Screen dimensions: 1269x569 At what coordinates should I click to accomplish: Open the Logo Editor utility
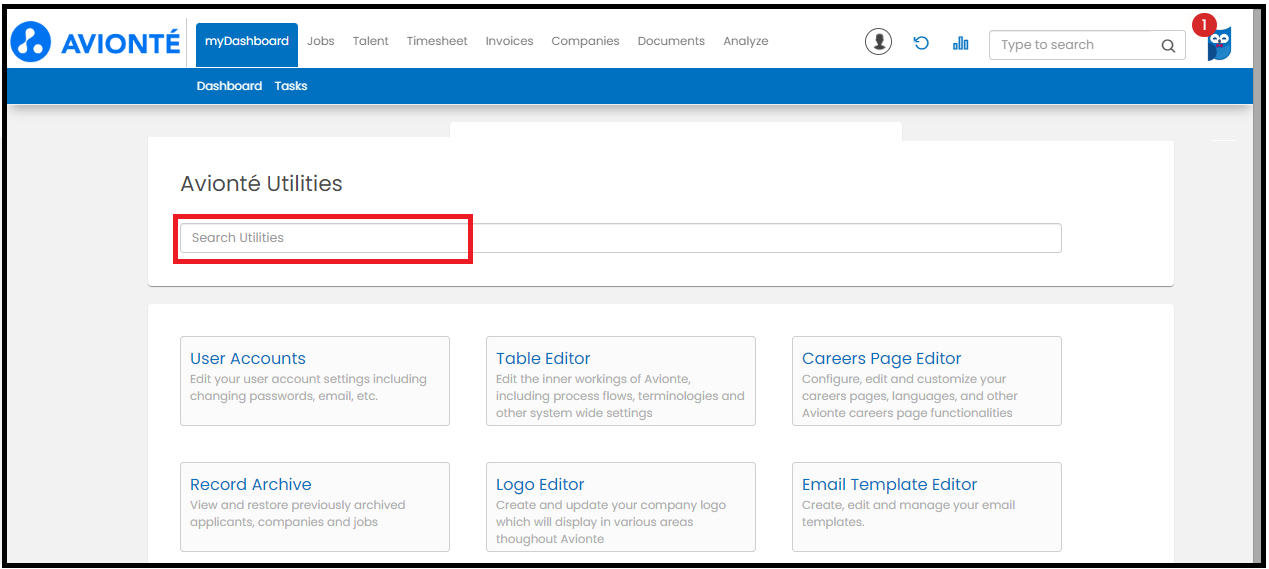621,507
